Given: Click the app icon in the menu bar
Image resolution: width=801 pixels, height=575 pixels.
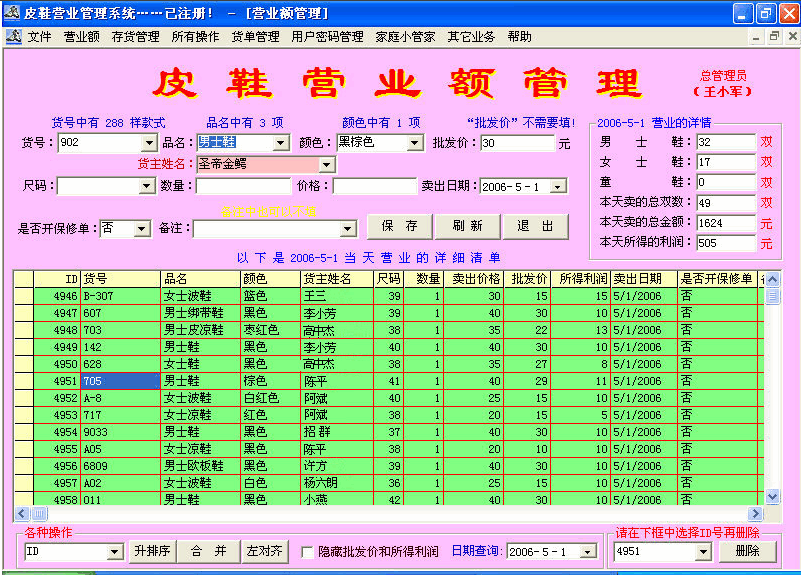Looking at the screenshot, I should (x=13, y=36).
